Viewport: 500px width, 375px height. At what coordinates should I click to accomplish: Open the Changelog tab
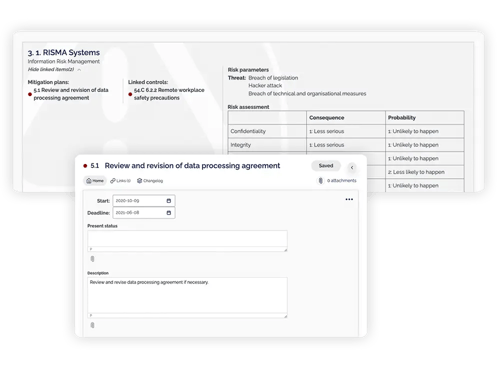[x=150, y=181]
